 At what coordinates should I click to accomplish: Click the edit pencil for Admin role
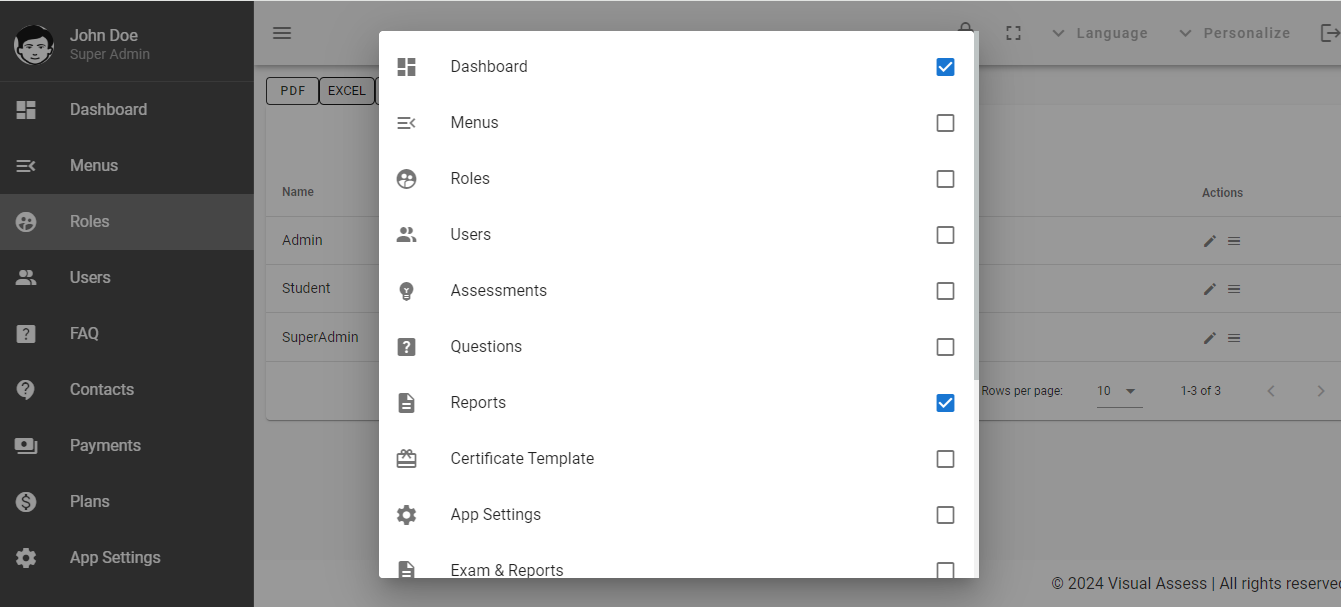1209,240
